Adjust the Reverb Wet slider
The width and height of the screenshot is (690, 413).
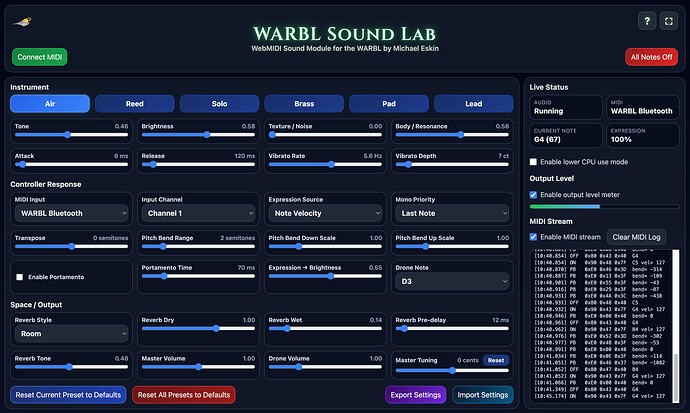pyautogui.click(x=325, y=329)
